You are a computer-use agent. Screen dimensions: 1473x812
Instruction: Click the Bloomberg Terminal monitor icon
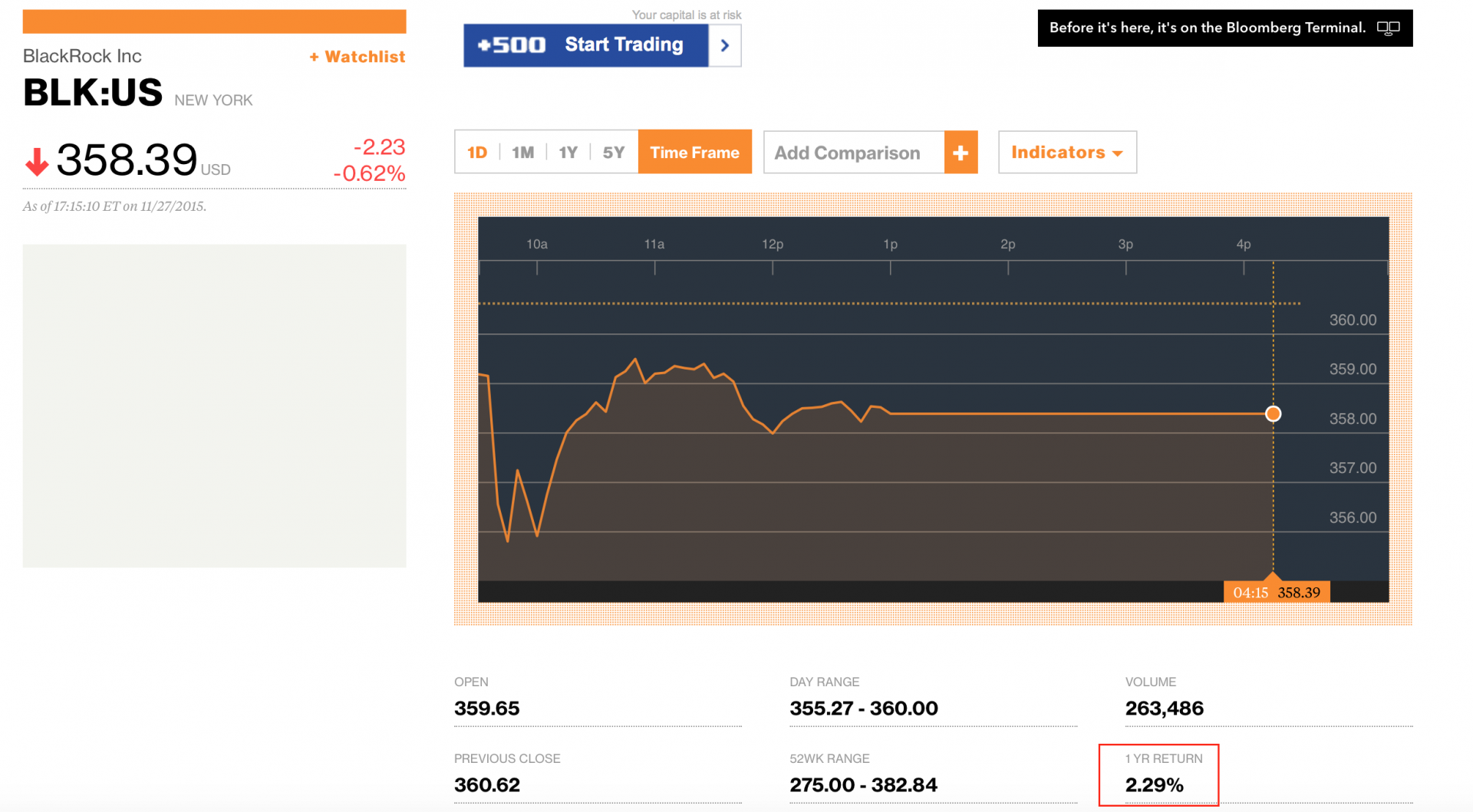[x=1388, y=28]
